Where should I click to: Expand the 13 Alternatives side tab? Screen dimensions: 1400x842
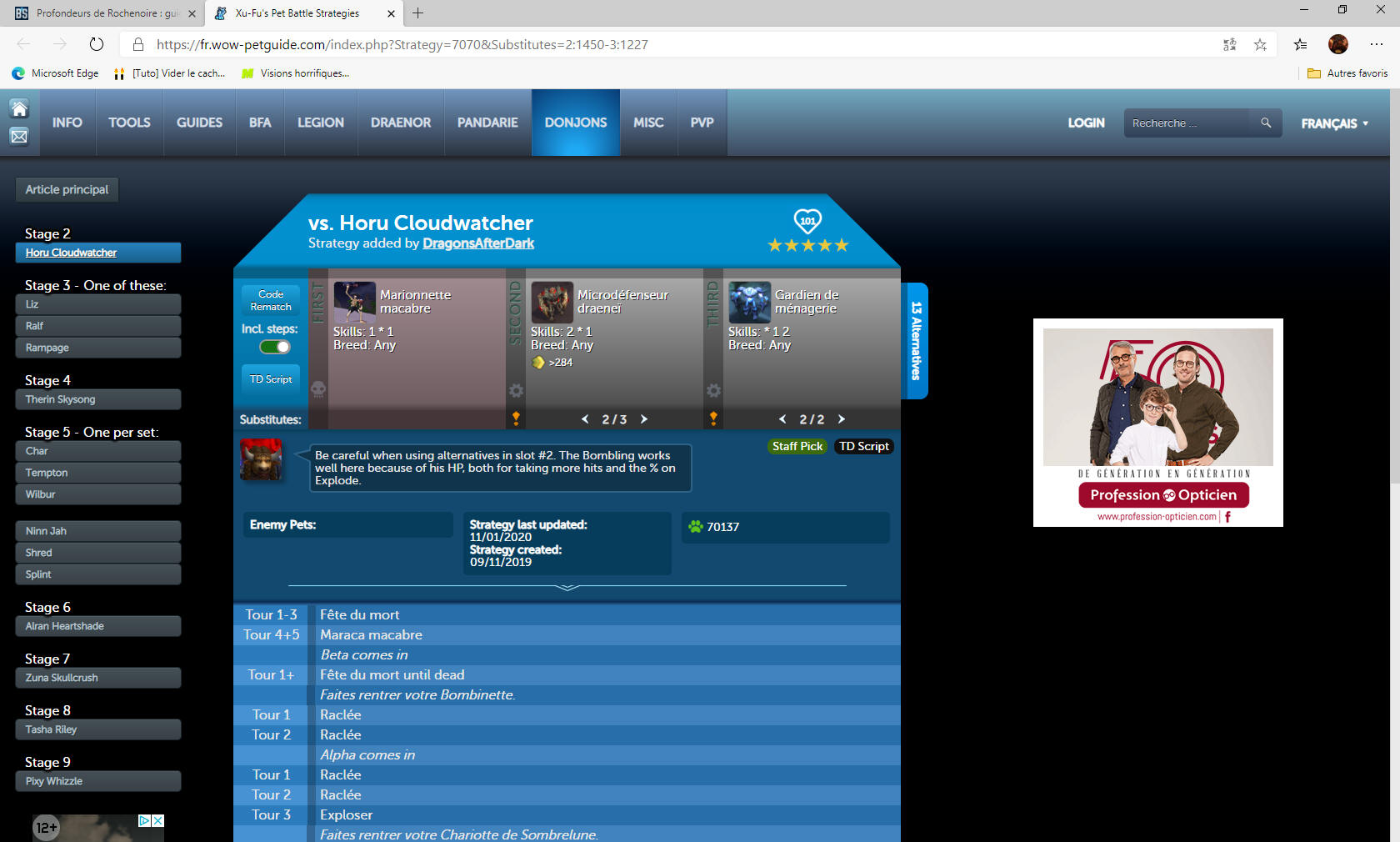(916, 341)
